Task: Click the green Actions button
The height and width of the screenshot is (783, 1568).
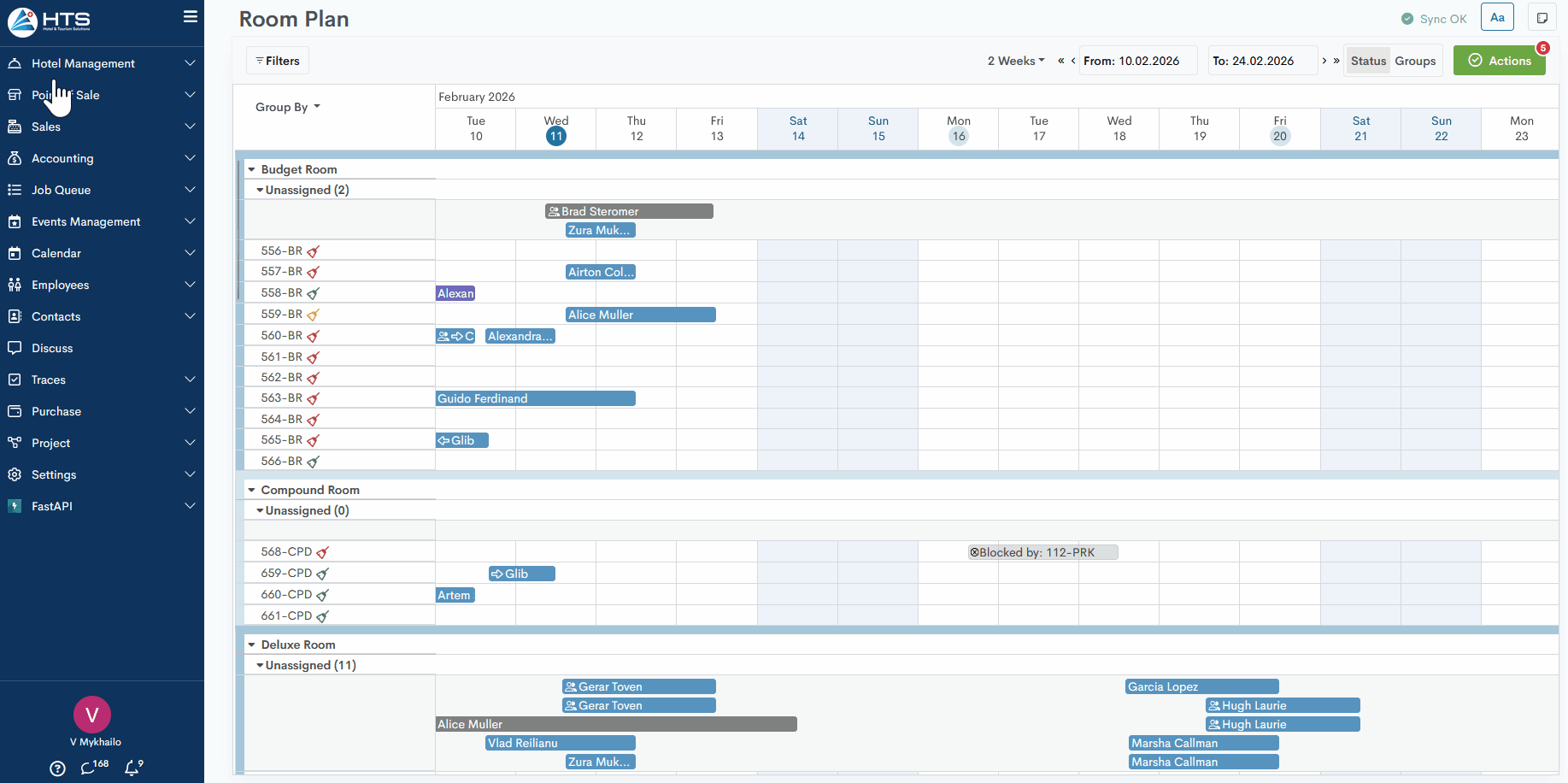Action: pos(1499,61)
